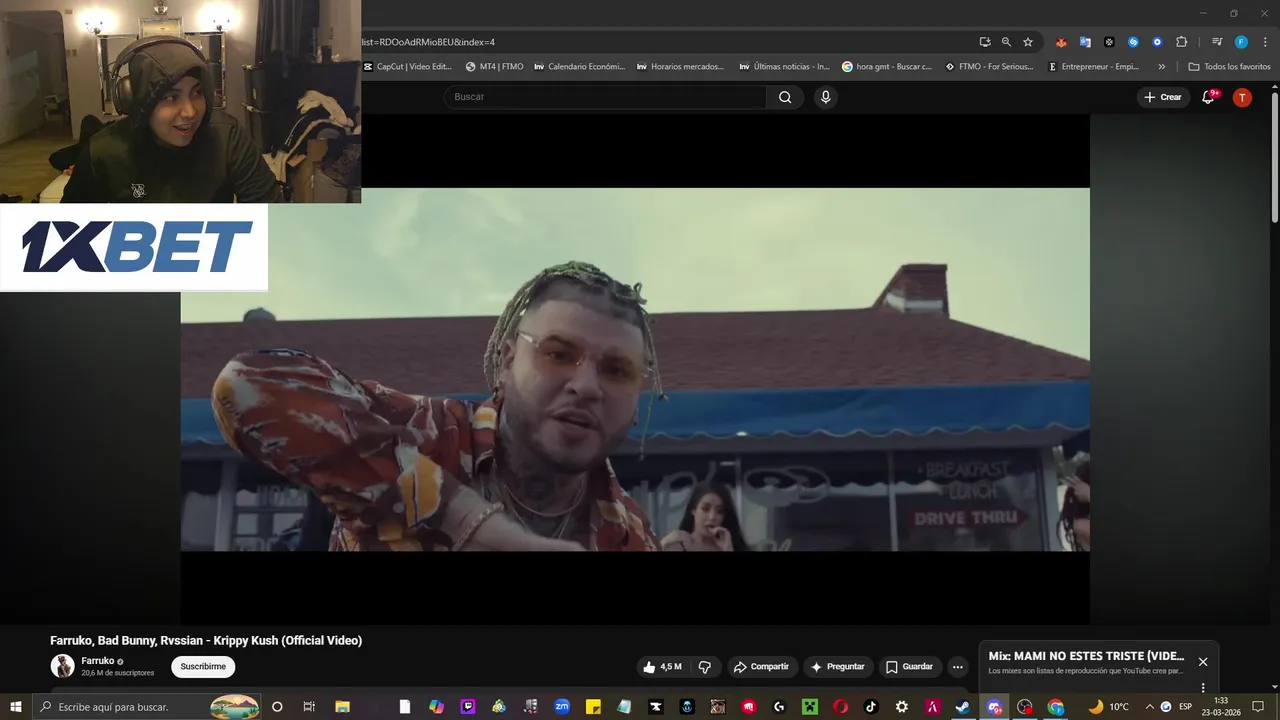
Task: Open Todos los favoritos folder
Action: click(1230, 67)
